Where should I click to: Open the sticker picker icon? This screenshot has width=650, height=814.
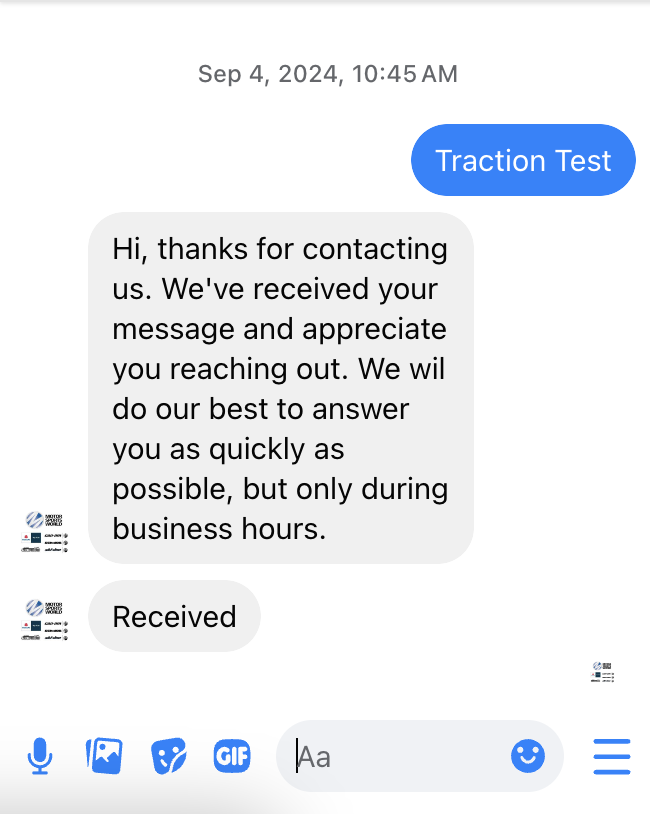[169, 756]
